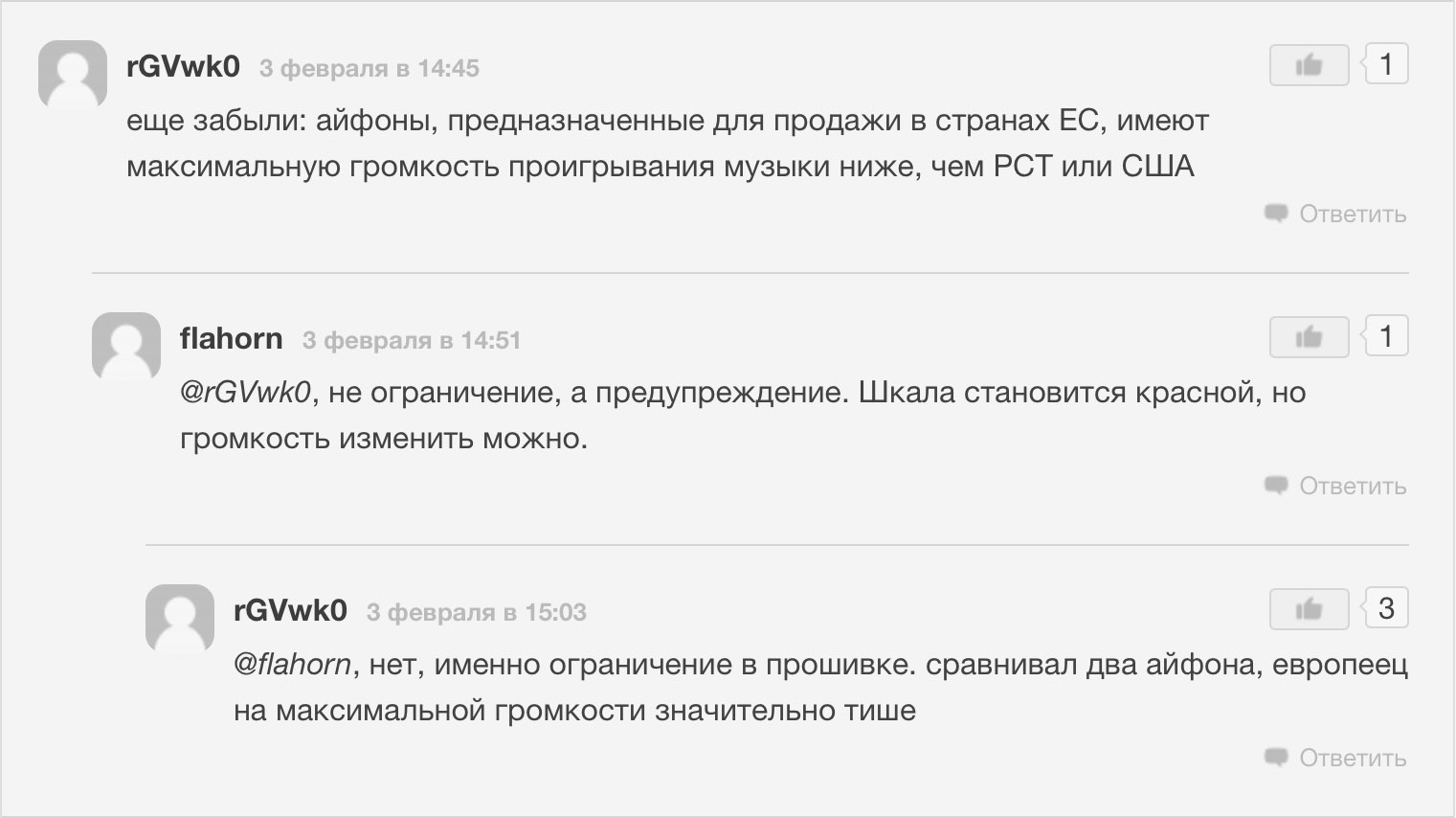The height and width of the screenshot is (818, 1456).
Task: Click the avatar of the top rGVwk0 comment
Action: 72,75
